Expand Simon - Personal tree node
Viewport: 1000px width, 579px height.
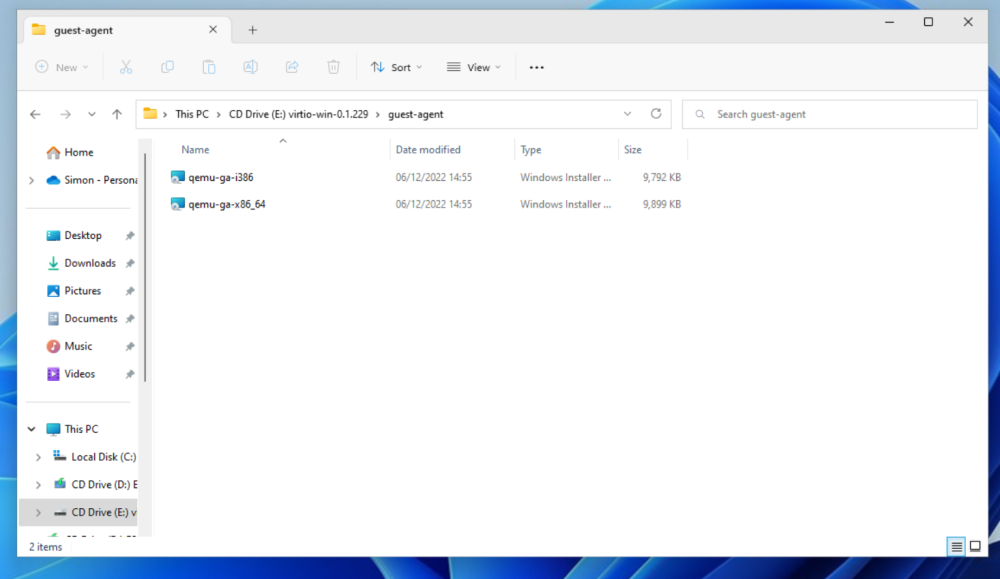pos(31,180)
